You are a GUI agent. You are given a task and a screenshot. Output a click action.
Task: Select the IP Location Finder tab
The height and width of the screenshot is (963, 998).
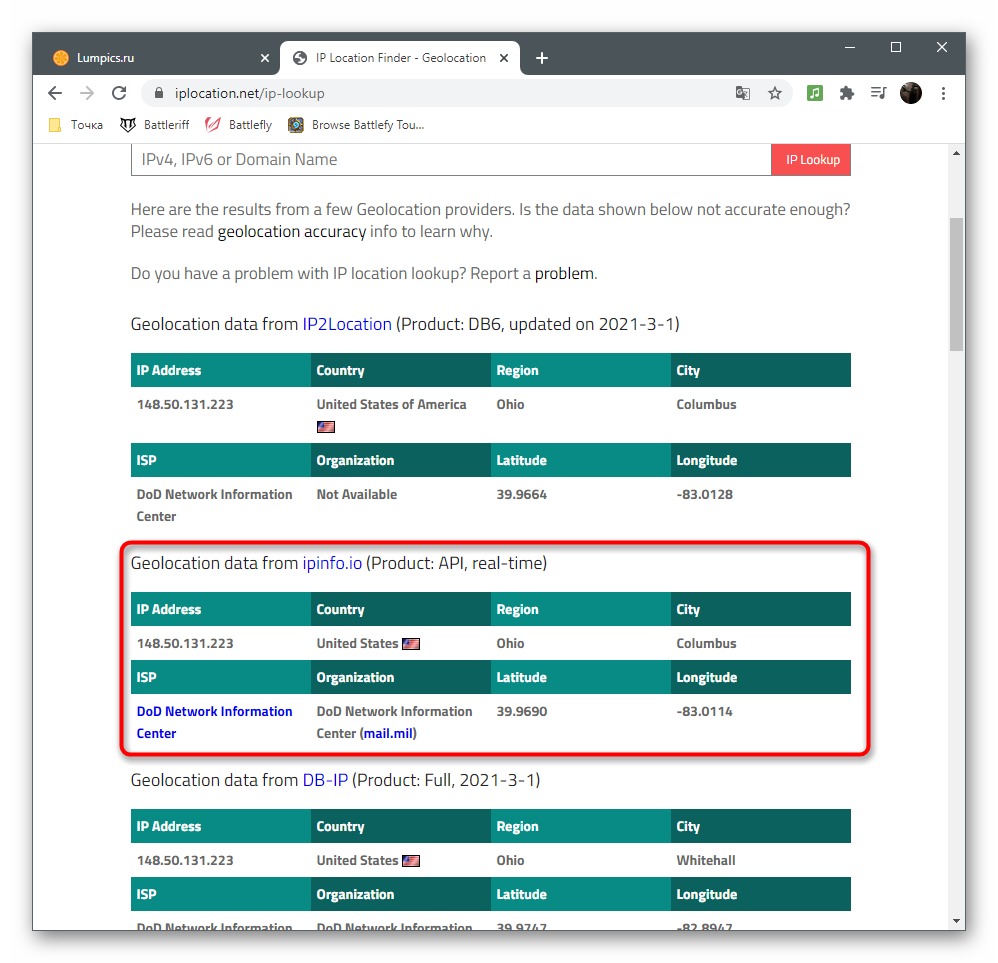pyautogui.click(x=400, y=58)
